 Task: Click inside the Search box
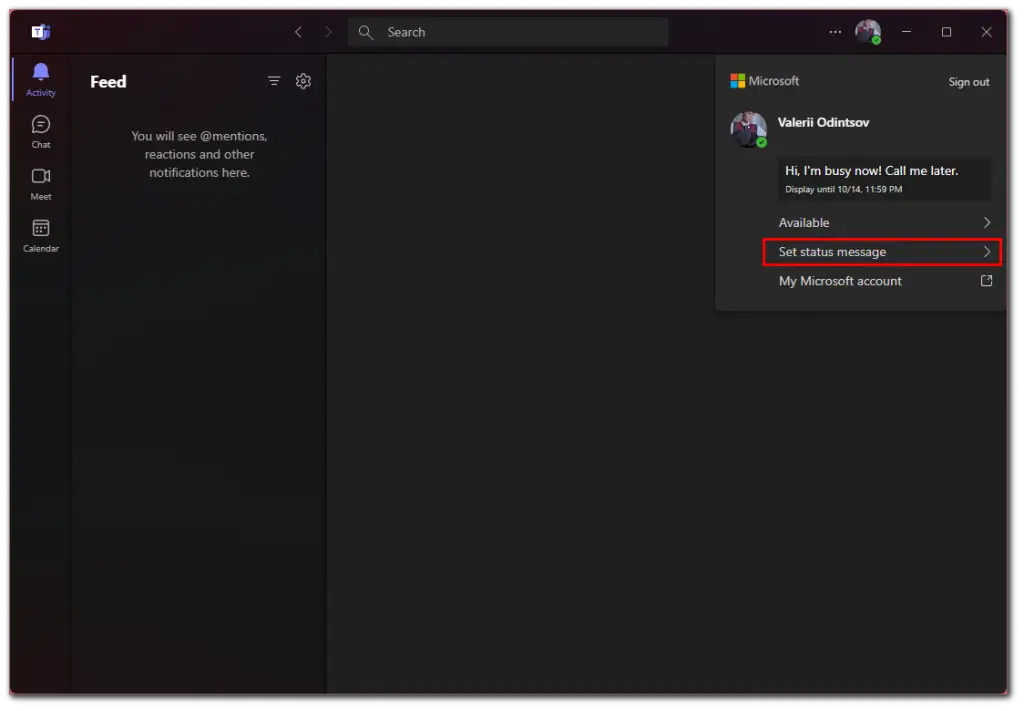[508, 32]
